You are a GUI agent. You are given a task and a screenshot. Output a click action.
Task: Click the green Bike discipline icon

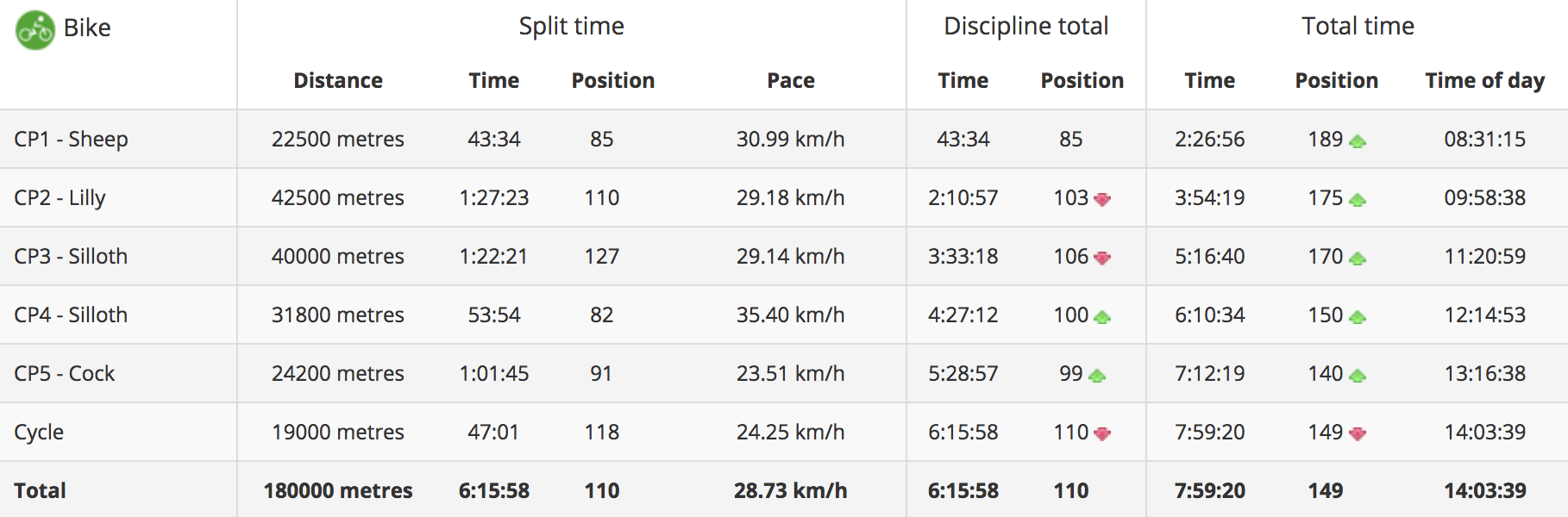point(35,30)
